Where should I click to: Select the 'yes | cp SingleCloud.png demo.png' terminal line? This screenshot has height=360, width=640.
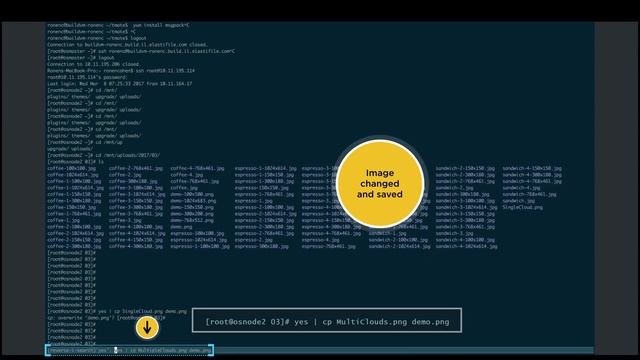click(117, 311)
